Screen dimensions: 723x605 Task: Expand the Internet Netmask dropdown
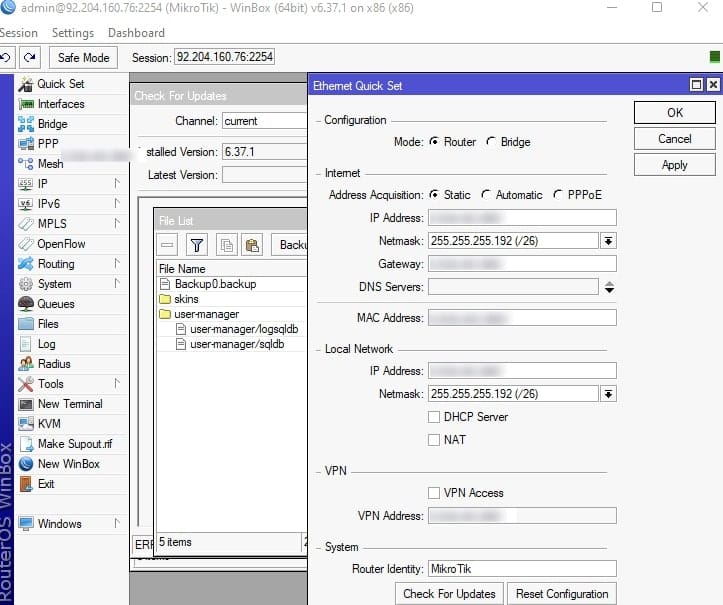point(608,241)
